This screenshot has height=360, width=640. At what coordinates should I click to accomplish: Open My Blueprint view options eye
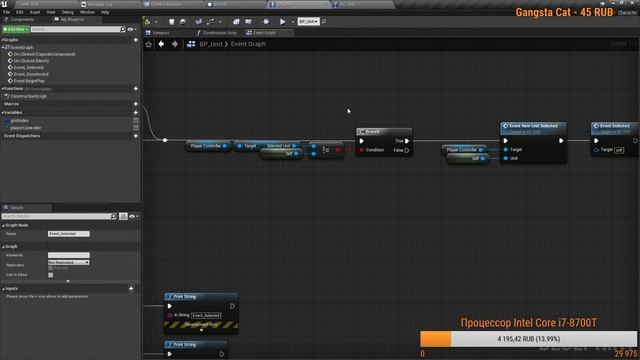[x=131, y=29]
